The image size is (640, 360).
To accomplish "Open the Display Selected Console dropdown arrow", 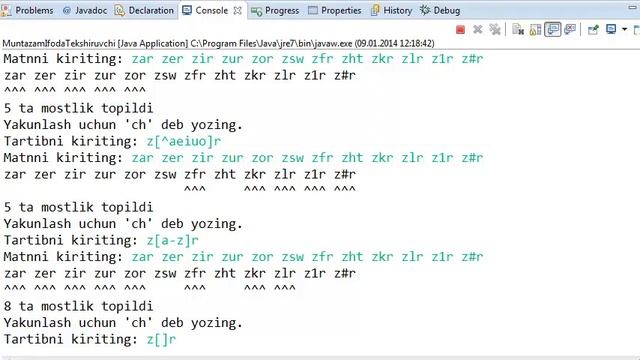I will (x=624, y=29).
